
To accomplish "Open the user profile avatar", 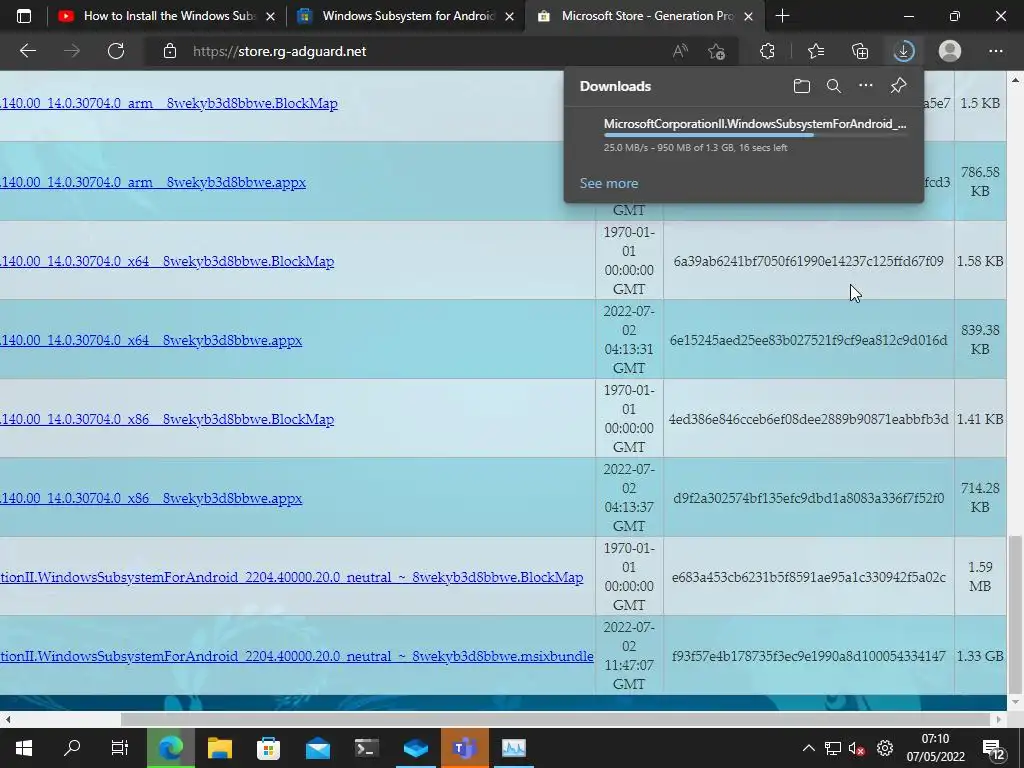I will coord(950,51).
